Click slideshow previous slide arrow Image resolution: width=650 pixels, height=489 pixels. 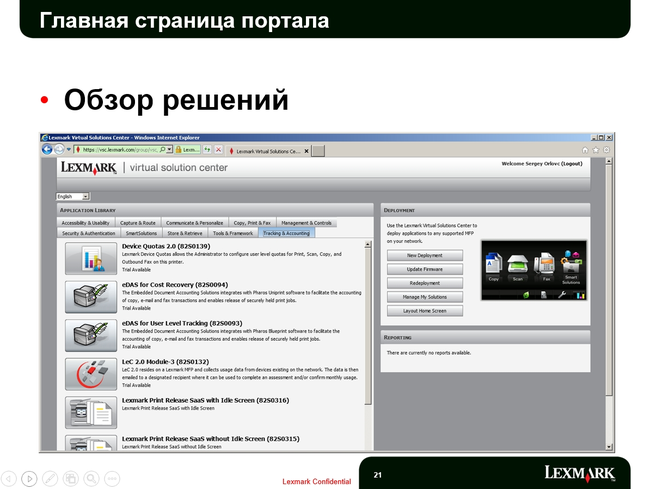(x=9, y=479)
